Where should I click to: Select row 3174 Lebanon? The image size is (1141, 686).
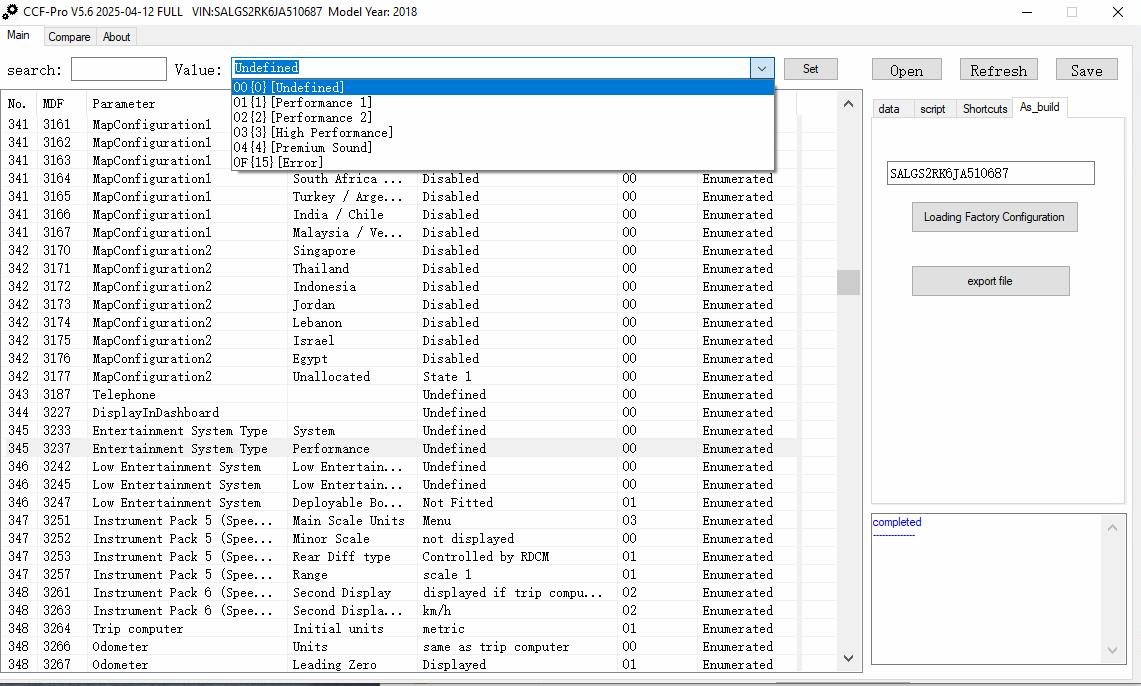tap(399, 323)
